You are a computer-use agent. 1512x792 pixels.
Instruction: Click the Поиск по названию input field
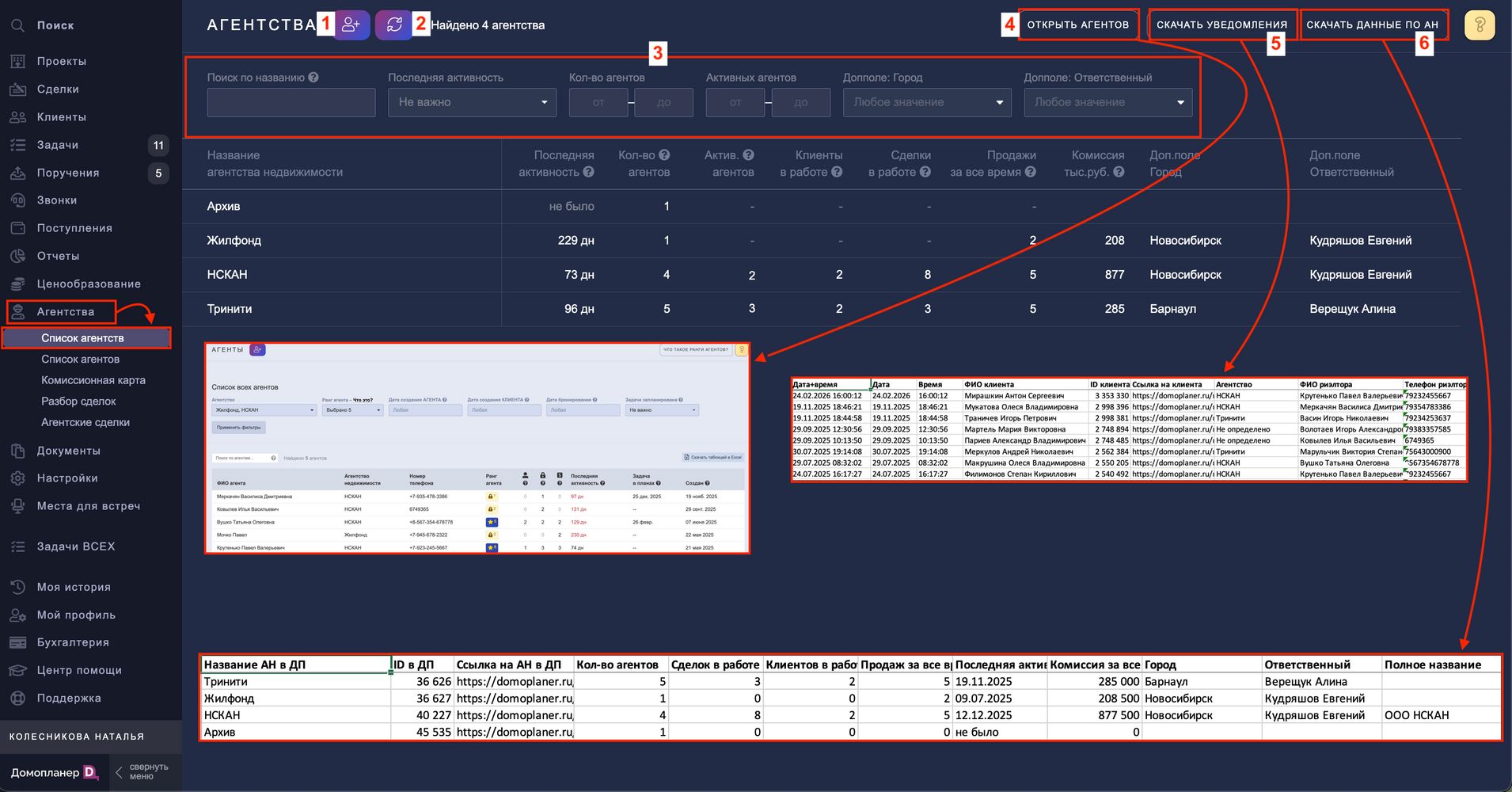291,103
